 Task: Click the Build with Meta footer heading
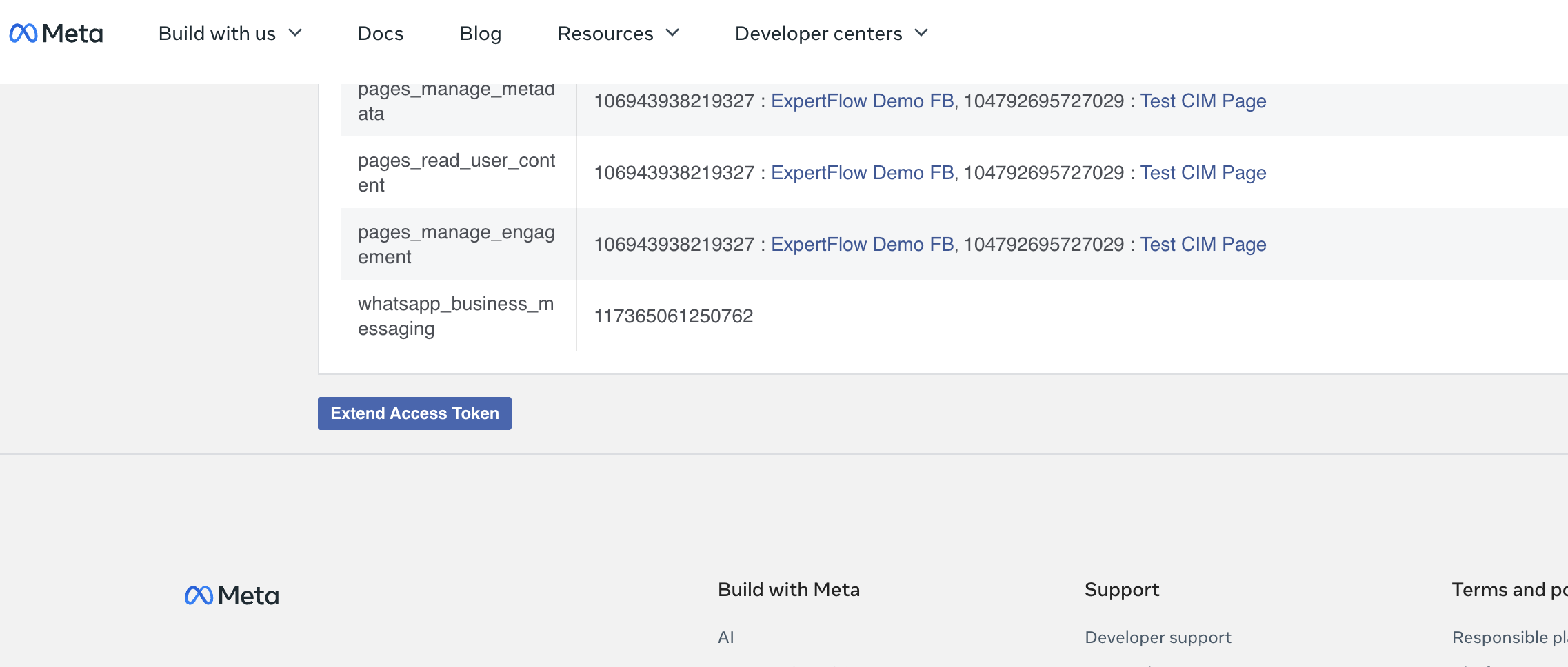788,590
